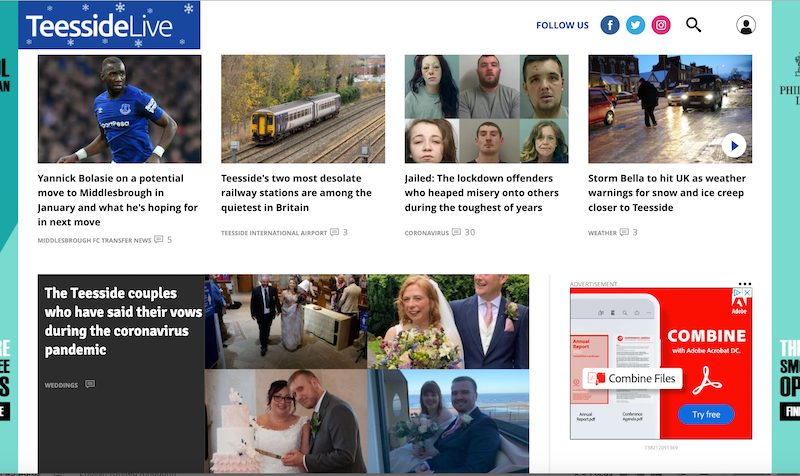The width and height of the screenshot is (800, 476).
Task: Open the Teesside Live Instagram page
Action: coord(661,26)
